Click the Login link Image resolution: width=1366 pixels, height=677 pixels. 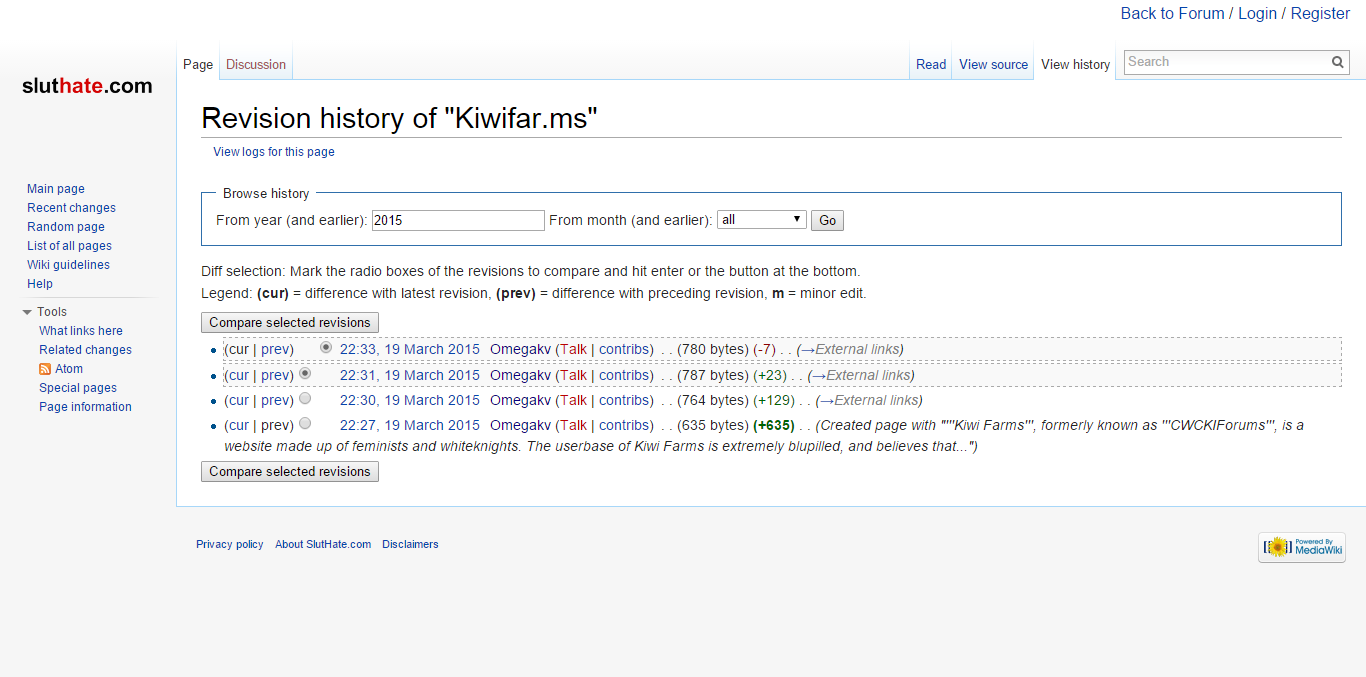pyautogui.click(x=1257, y=14)
